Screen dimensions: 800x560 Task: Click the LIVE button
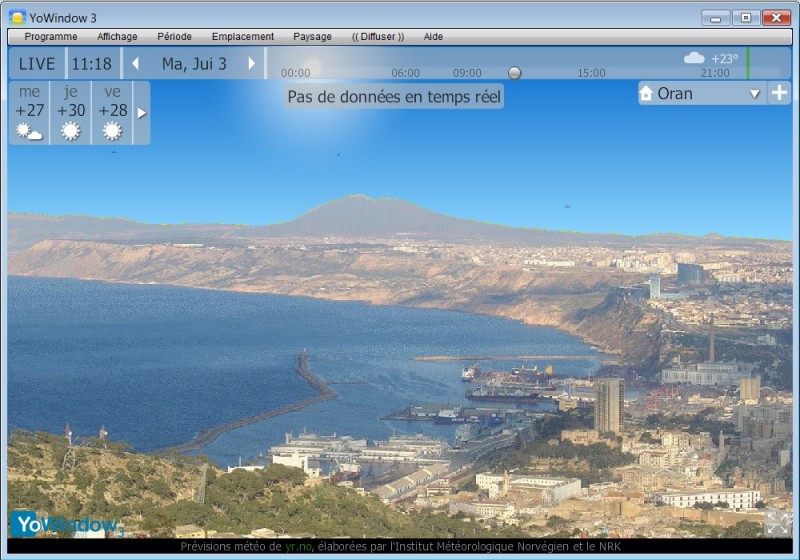click(x=37, y=64)
